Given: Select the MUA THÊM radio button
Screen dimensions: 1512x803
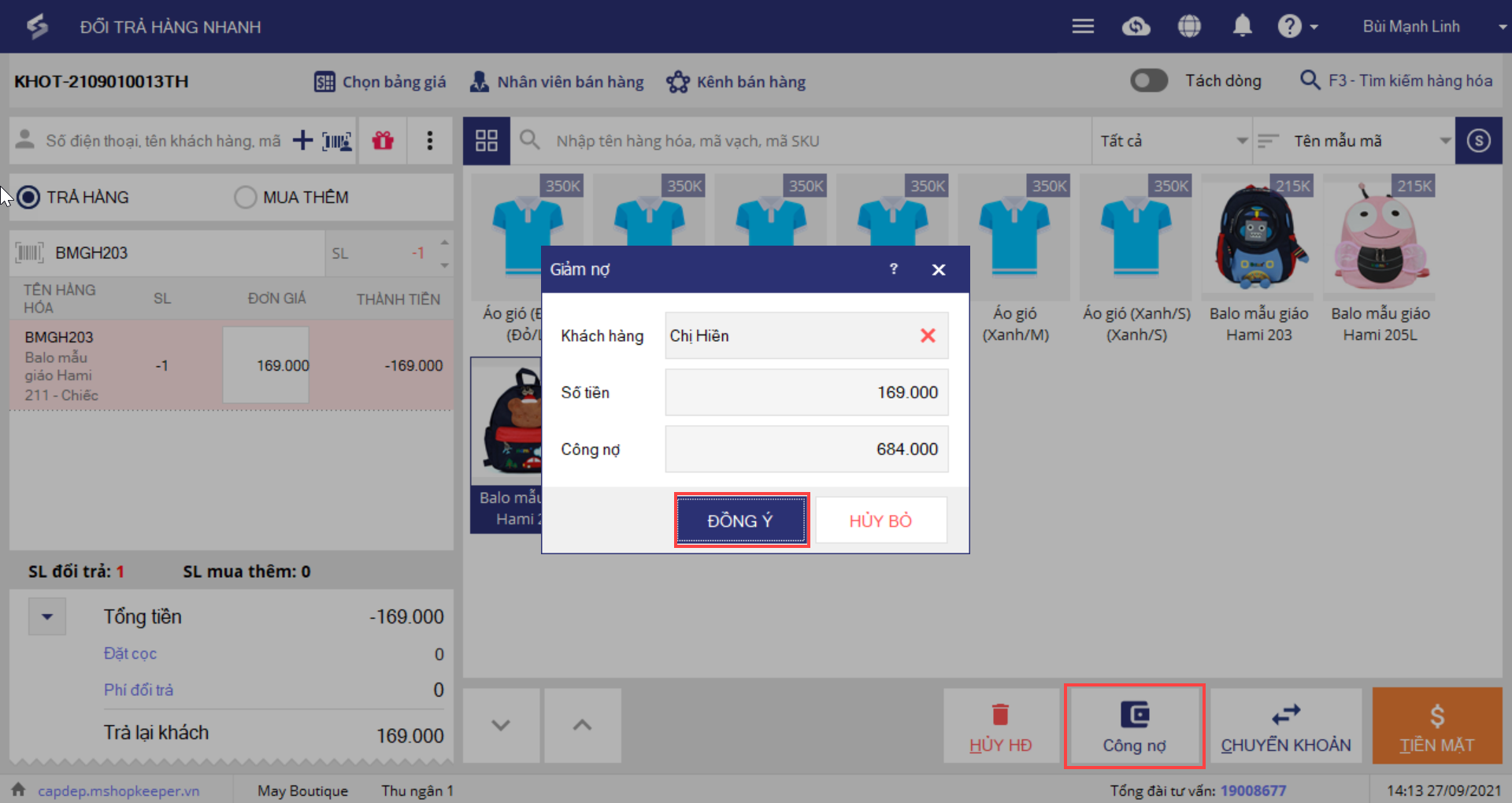Looking at the screenshot, I should click(245, 197).
